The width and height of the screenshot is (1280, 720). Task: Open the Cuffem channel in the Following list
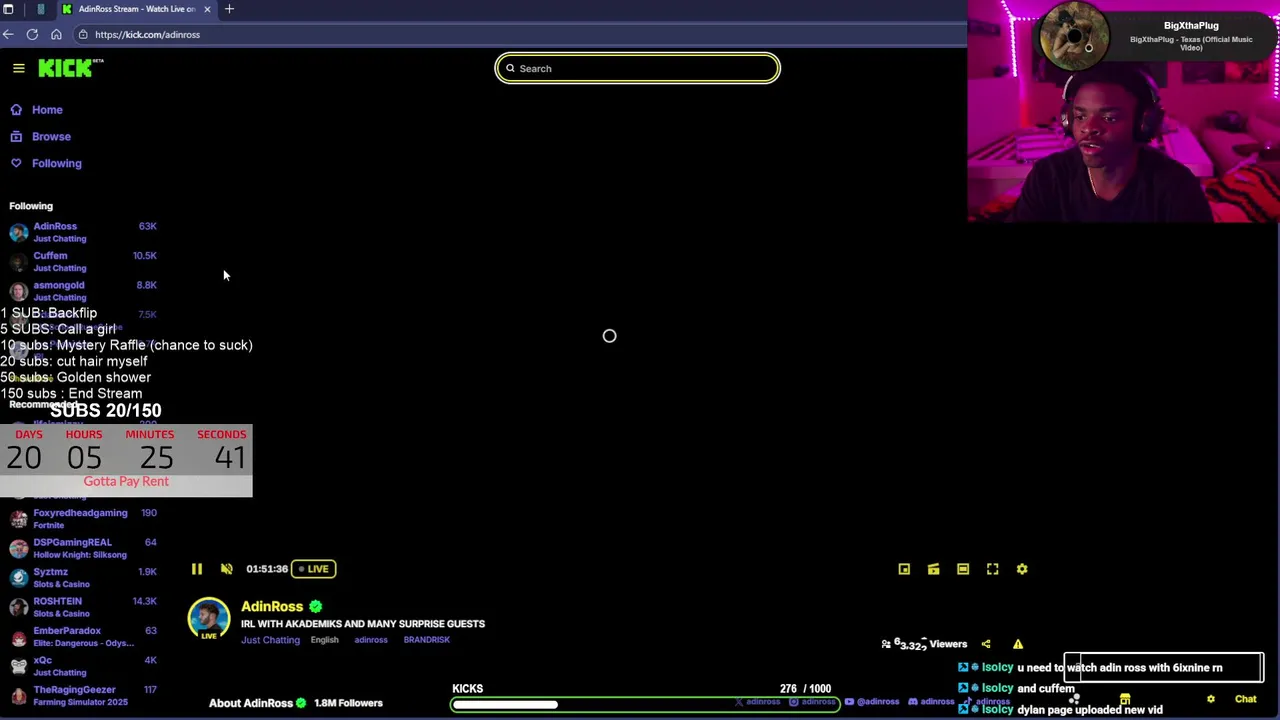point(84,261)
